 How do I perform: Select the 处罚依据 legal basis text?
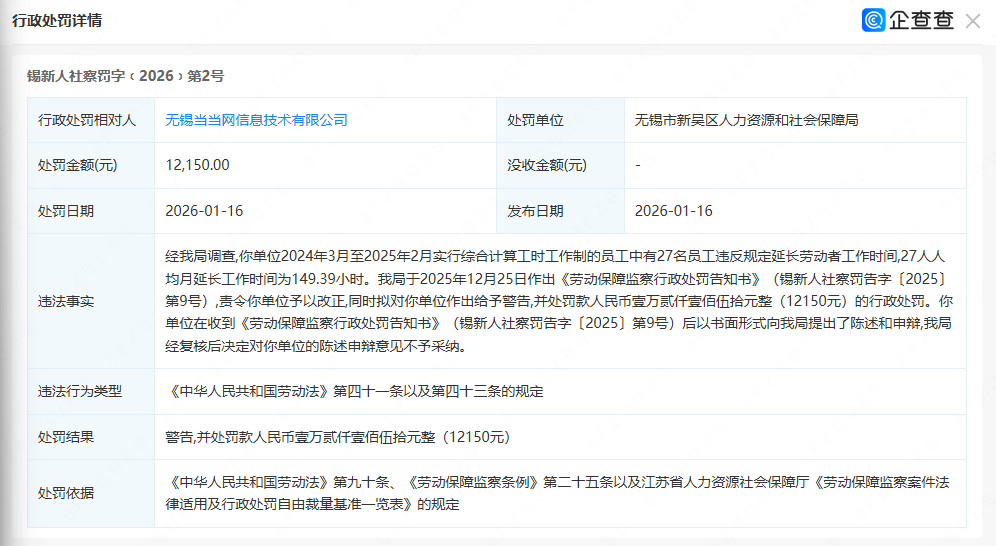click(560, 493)
